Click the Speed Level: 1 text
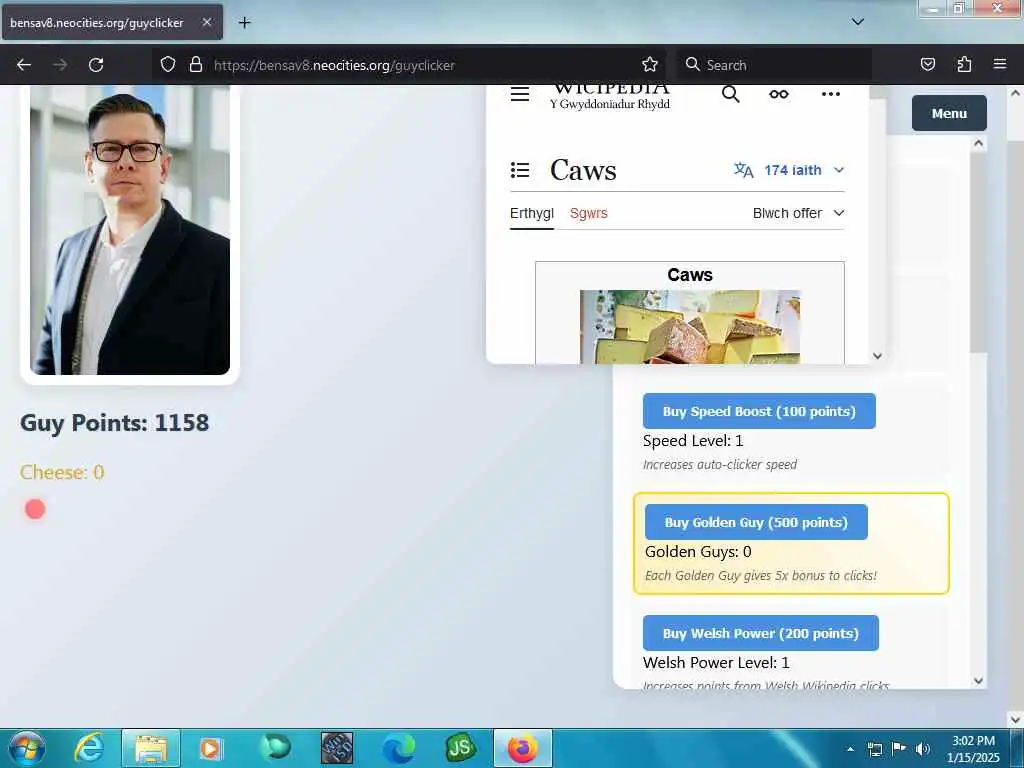The width and height of the screenshot is (1024, 768). click(x=693, y=441)
